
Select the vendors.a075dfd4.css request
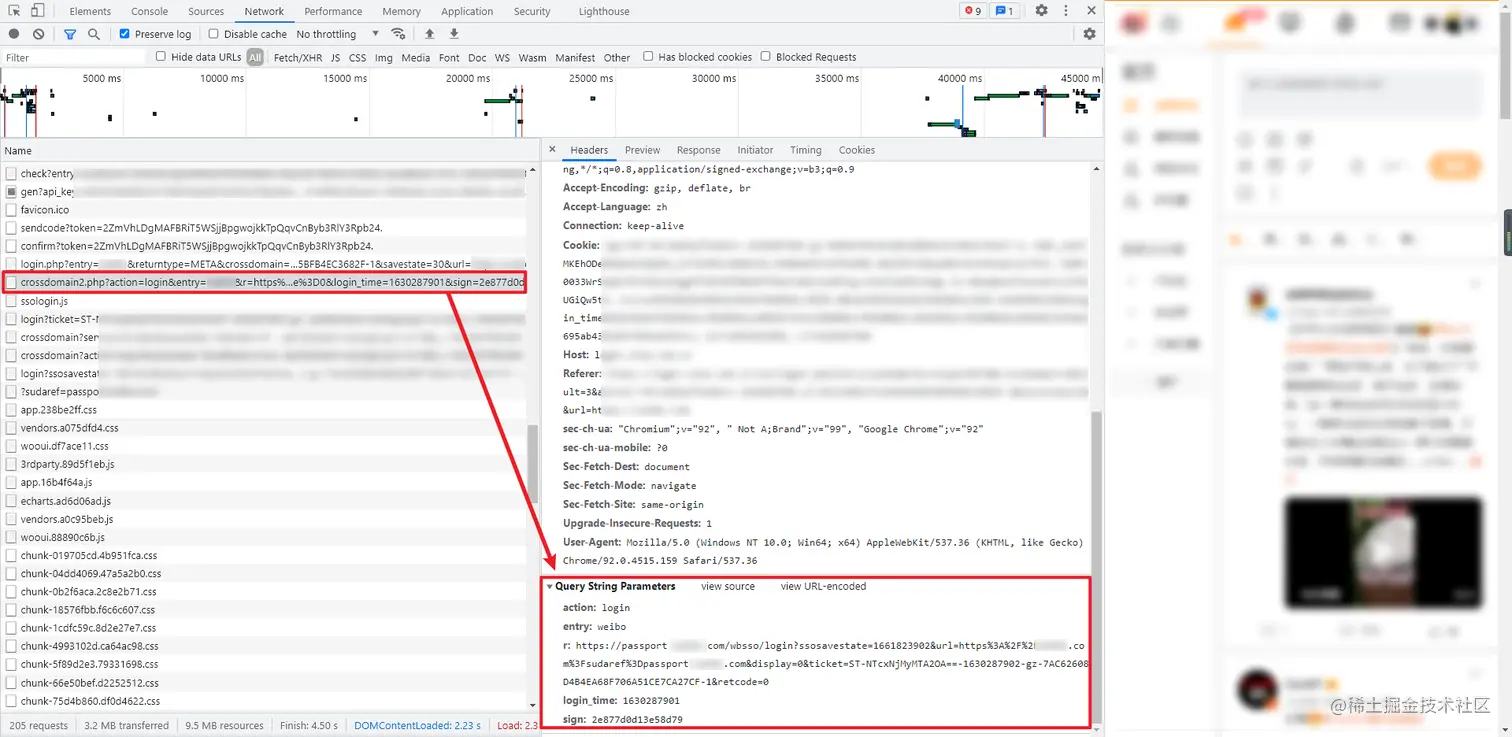(x=264, y=428)
